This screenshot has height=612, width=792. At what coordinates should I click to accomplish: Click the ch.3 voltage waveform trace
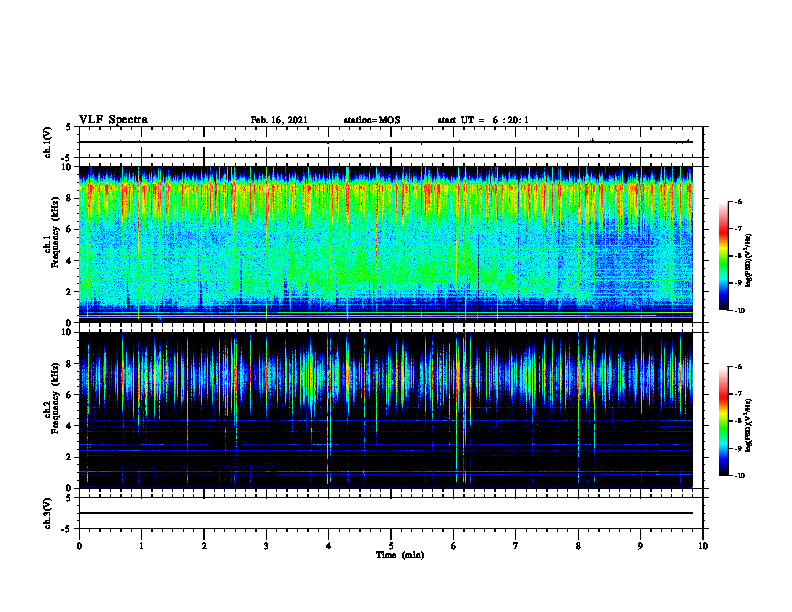pyautogui.click(x=385, y=513)
